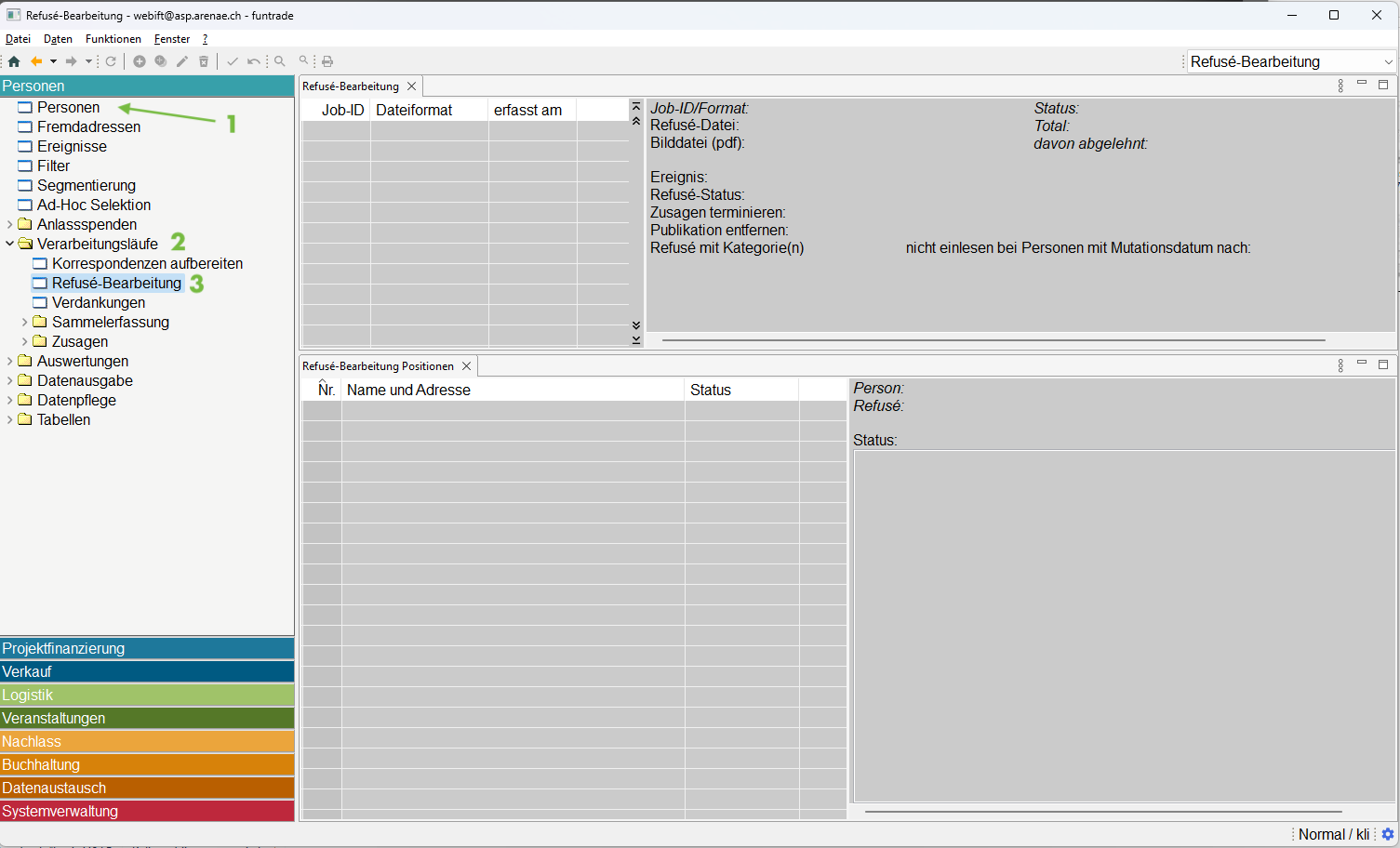This screenshot has width=1400, height=848.
Task: Expand the Anlassspenden folder
Action: pos(10,224)
